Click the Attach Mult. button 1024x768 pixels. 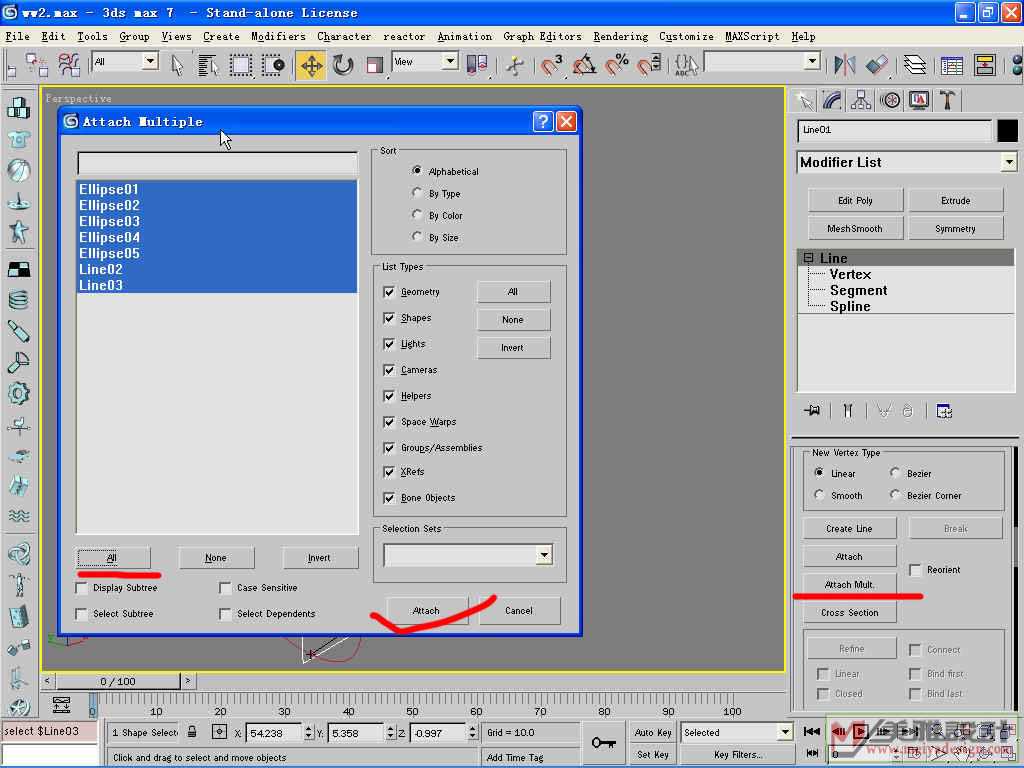click(x=849, y=585)
